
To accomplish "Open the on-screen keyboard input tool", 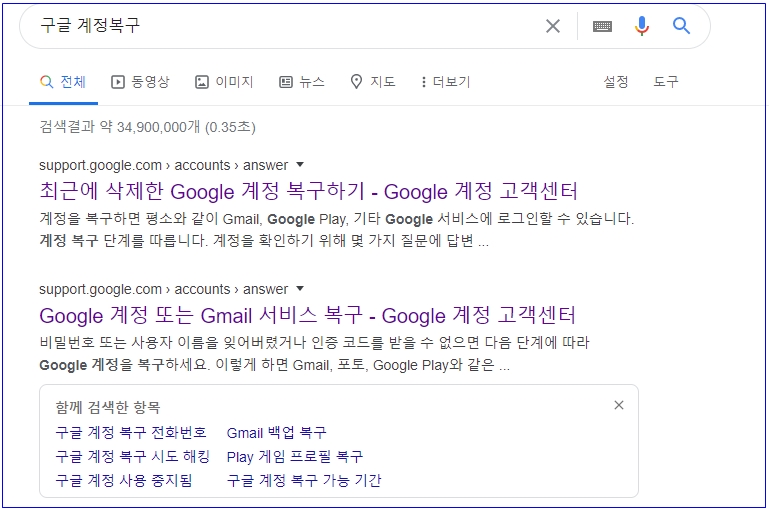I will (x=602, y=26).
